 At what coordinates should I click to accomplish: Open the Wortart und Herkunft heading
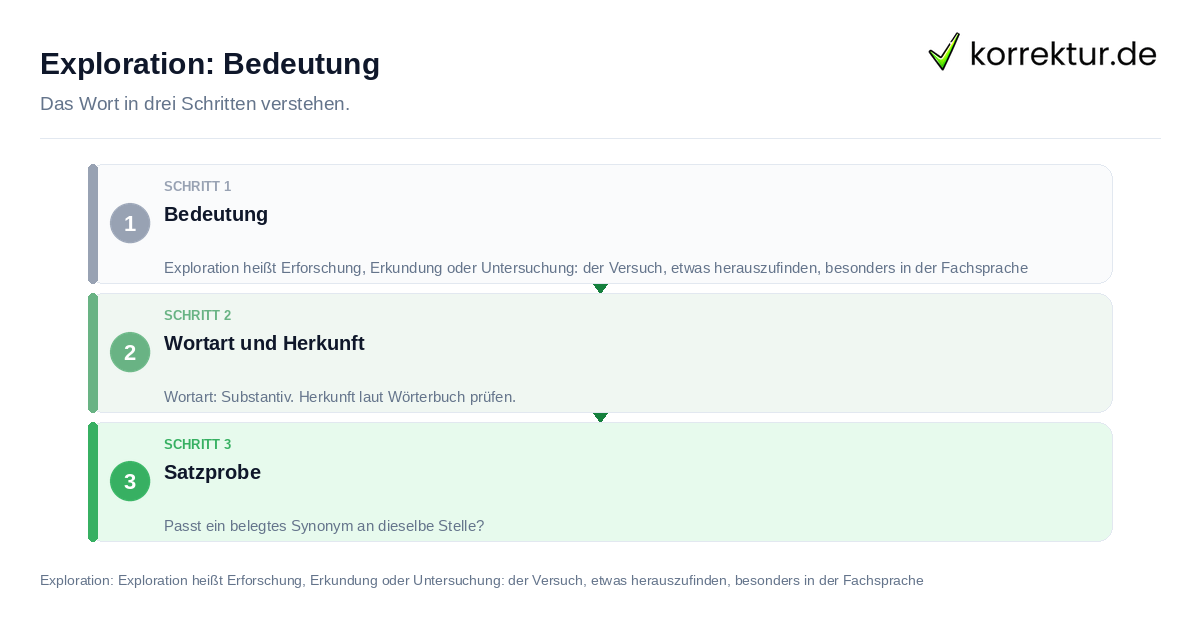pos(264,343)
